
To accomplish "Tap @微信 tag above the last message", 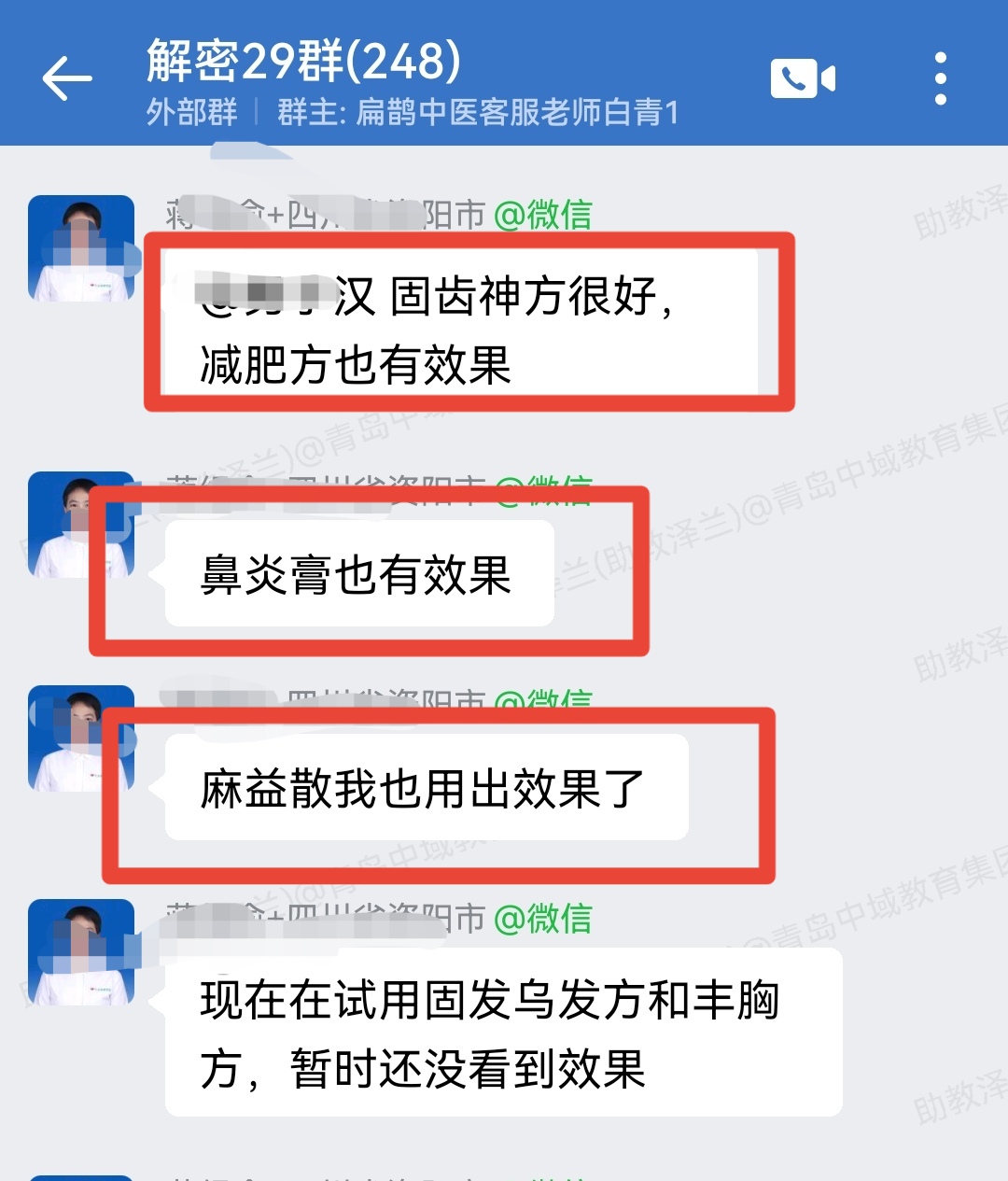I will (x=542, y=919).
